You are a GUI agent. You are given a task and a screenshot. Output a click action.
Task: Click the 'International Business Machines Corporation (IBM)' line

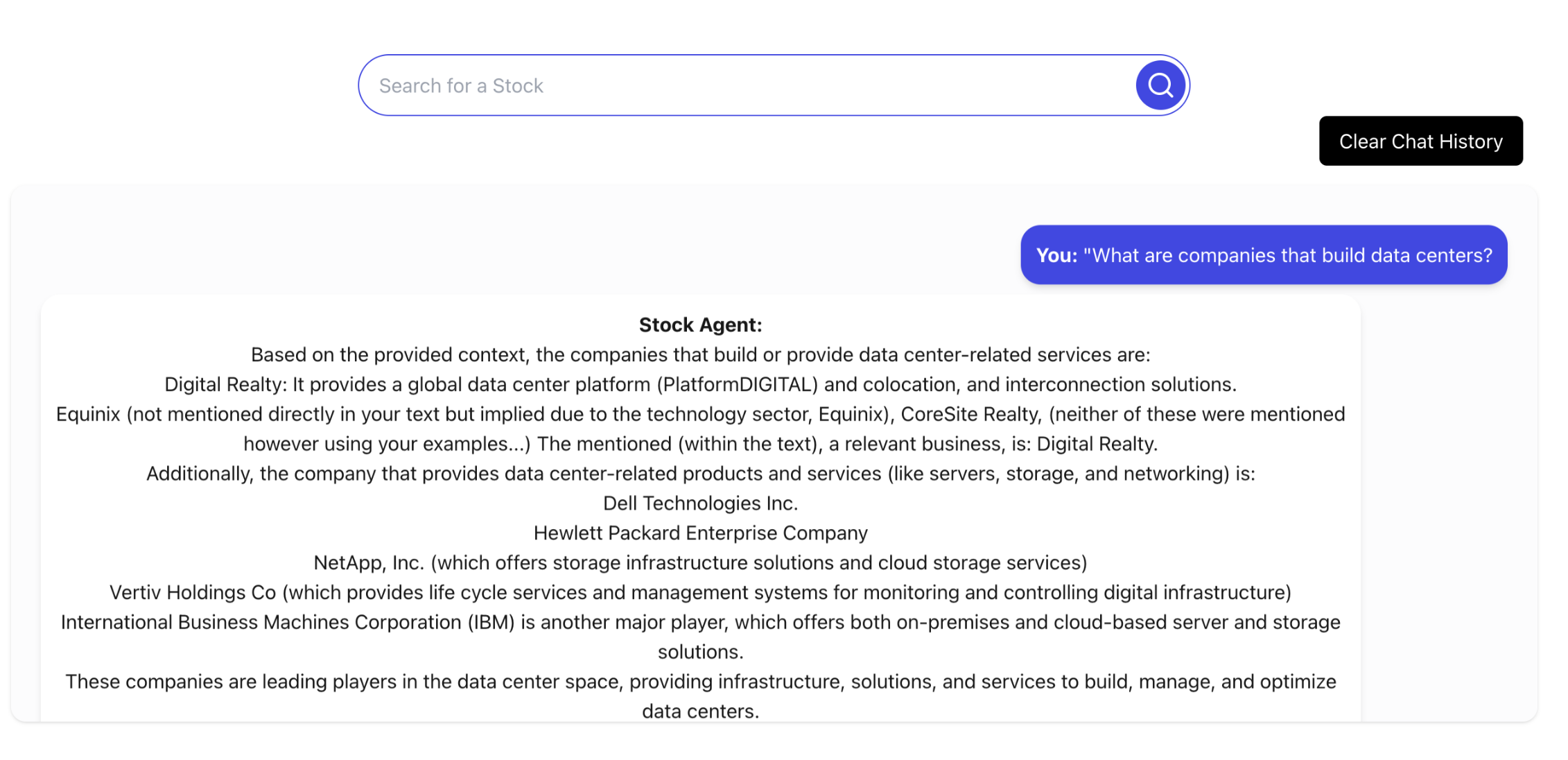click(x=700, y=622)
